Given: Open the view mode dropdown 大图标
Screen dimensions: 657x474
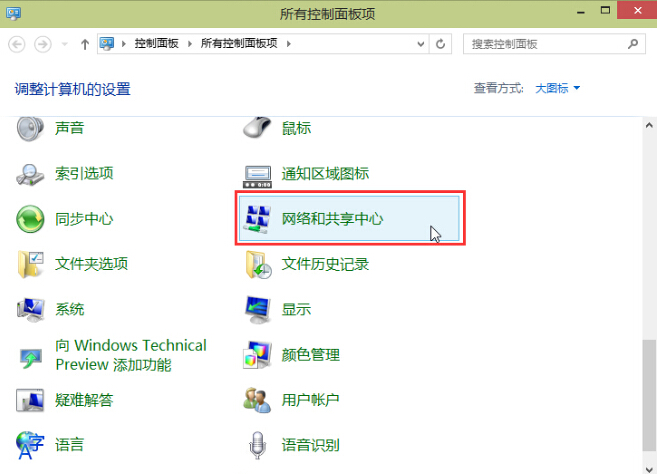Looking at the screenshot, I should pos(557,89).
